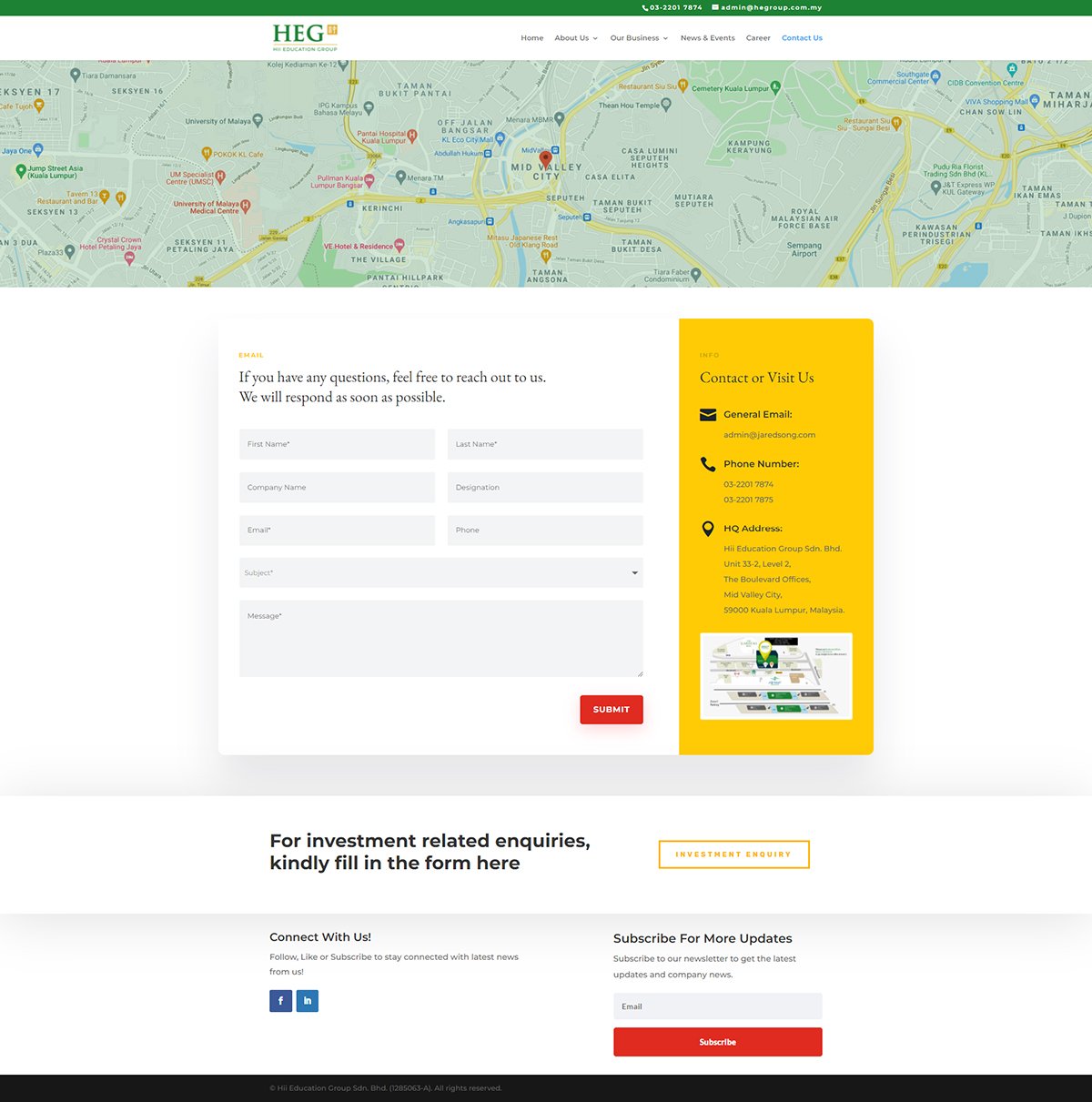Open the Career page

point(758,38)
